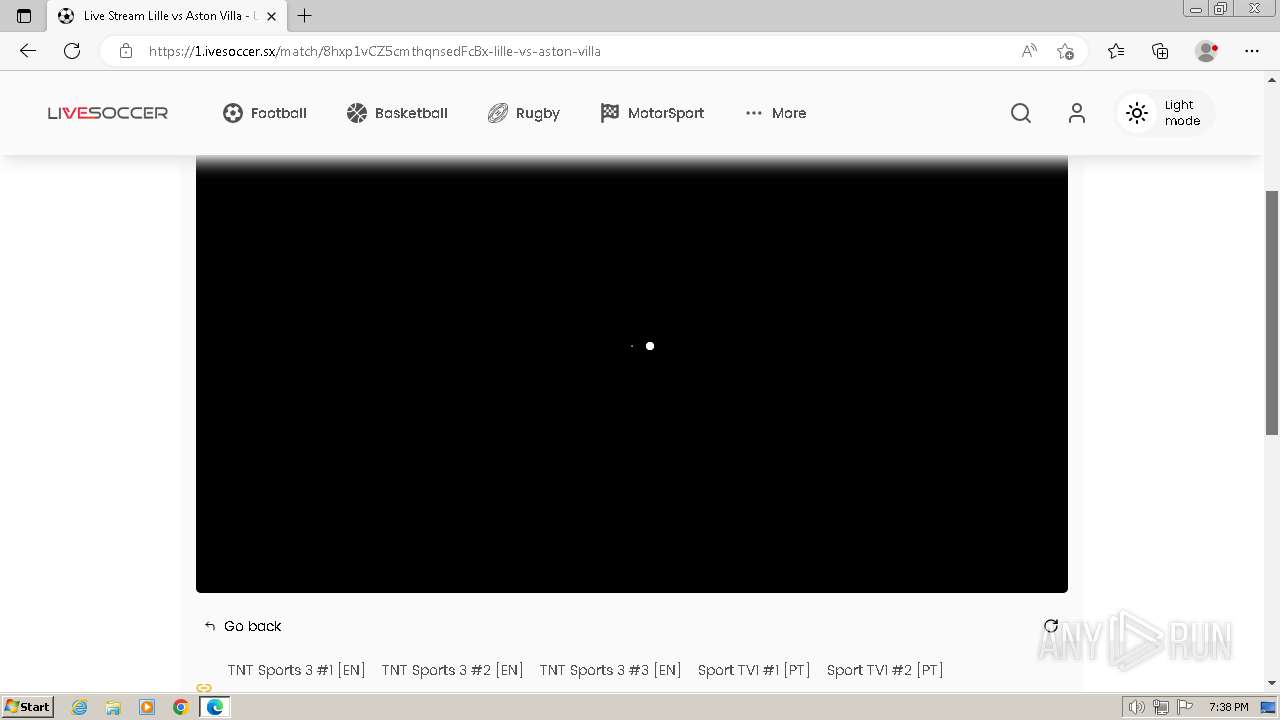Refresh the page in browser toolbar

[72, 51]
